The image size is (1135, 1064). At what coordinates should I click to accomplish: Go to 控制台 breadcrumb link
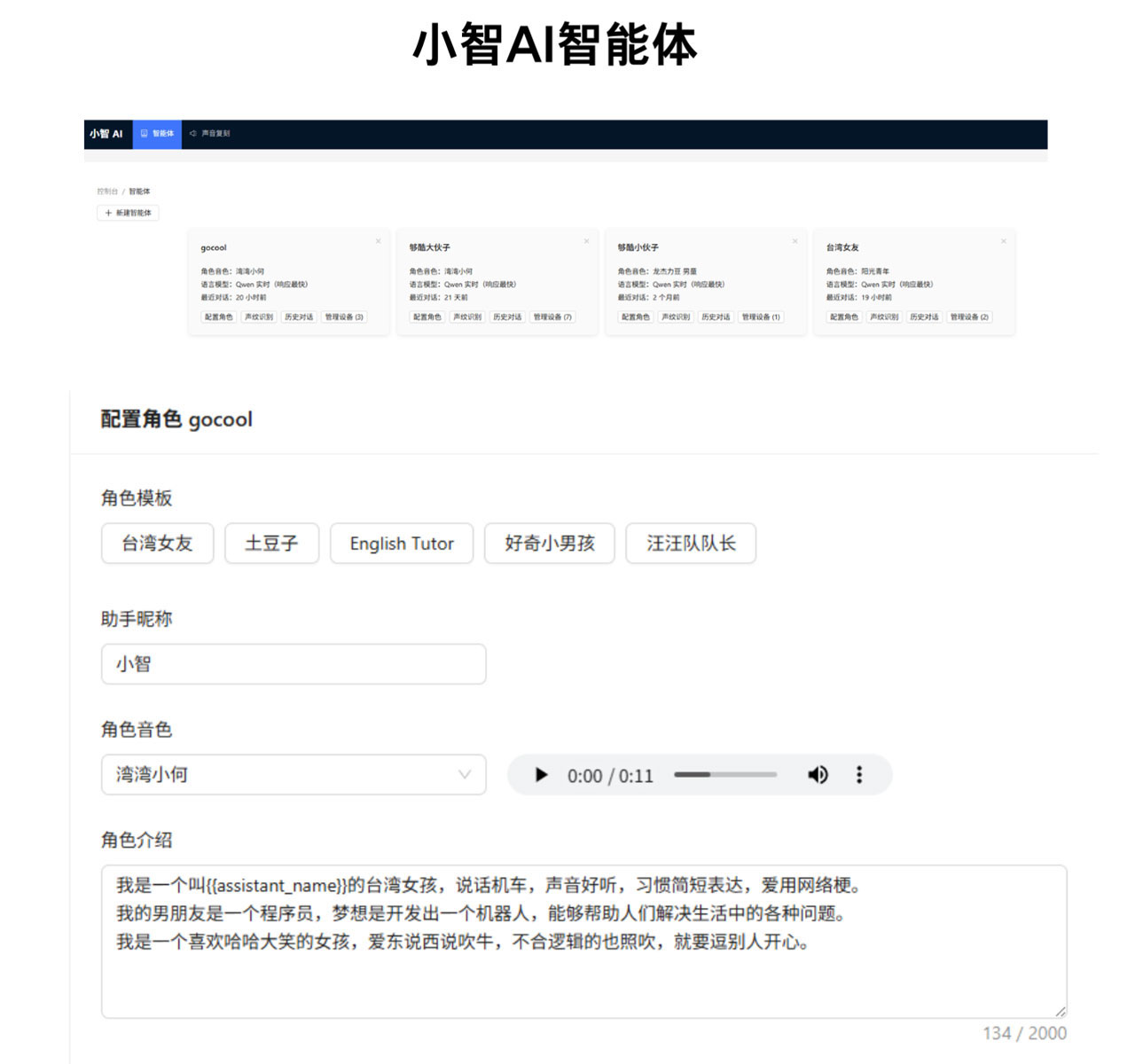tap(106, 192)
